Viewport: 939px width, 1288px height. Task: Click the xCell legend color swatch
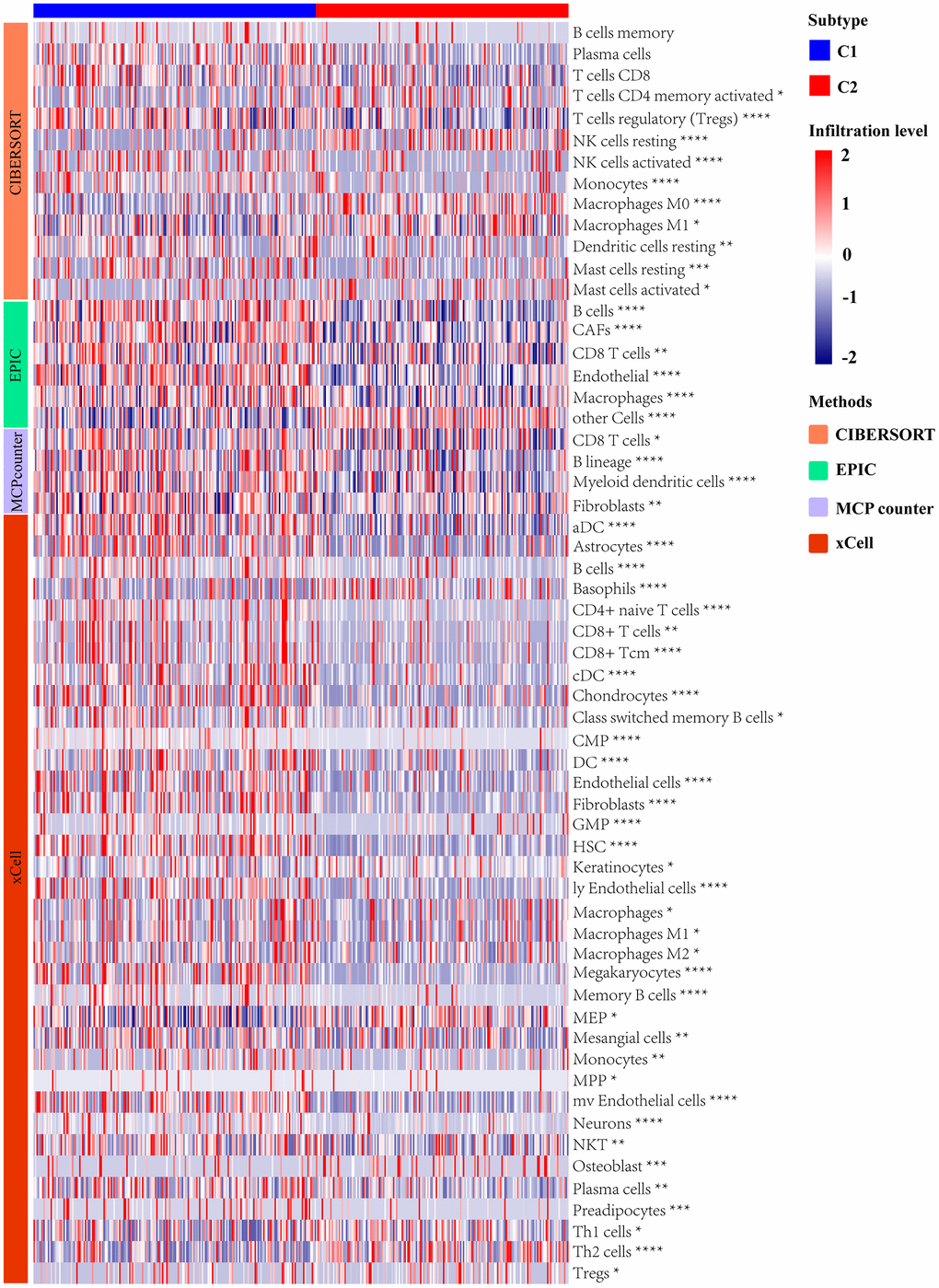[818, 543]
